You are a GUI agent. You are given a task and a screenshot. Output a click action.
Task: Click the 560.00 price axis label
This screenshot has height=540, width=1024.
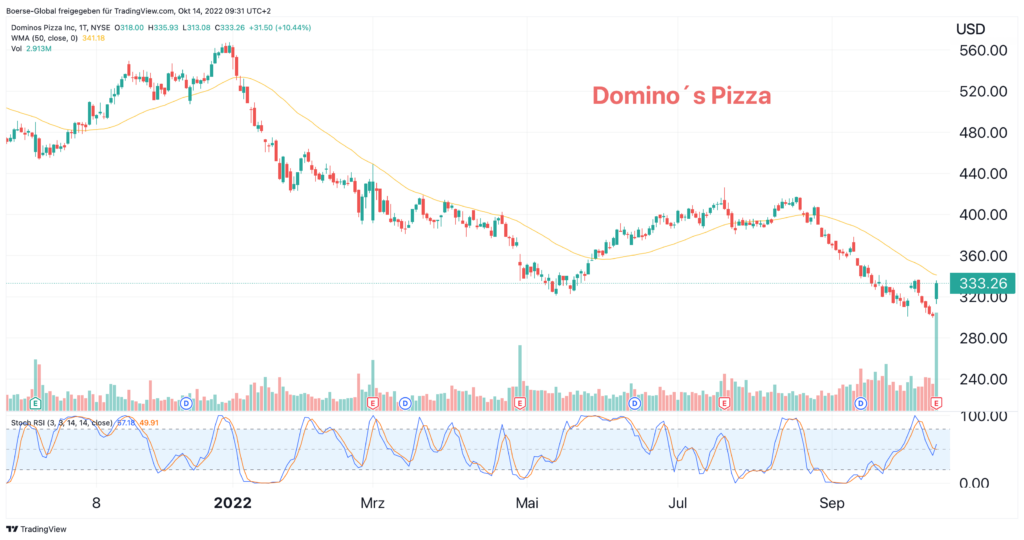point(983,50)
